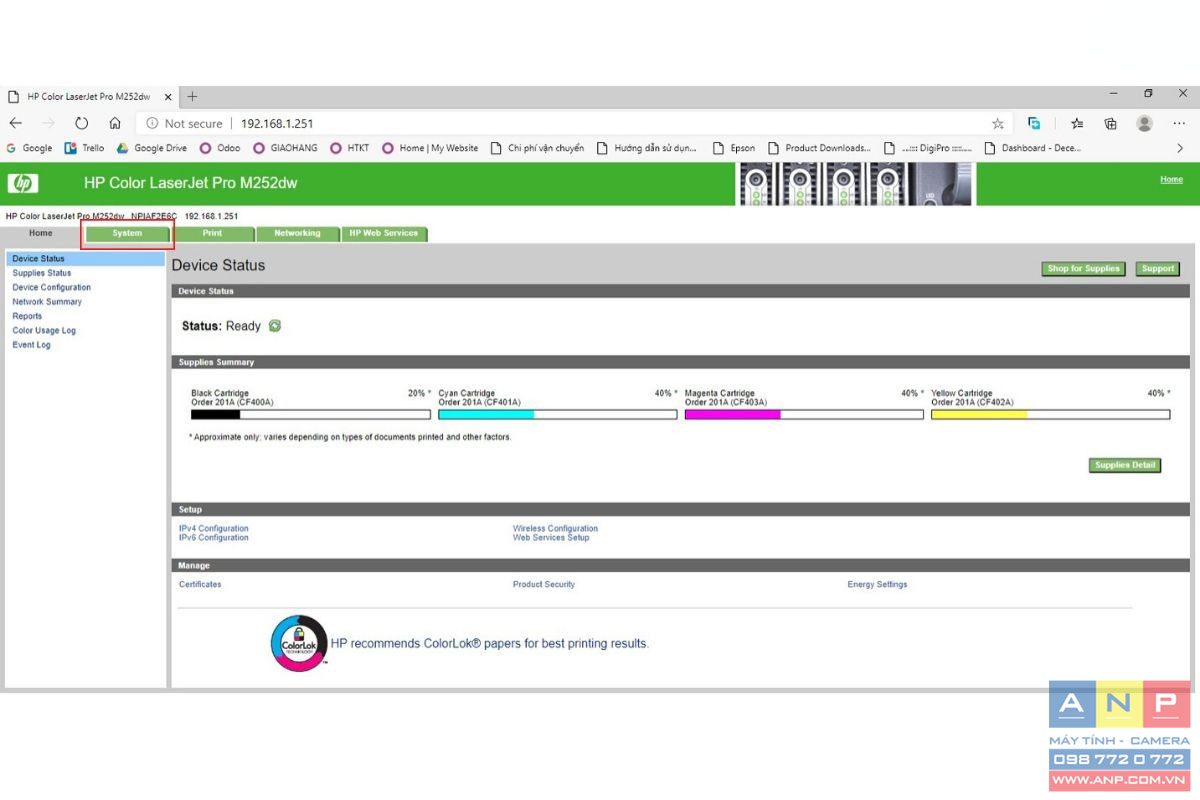The width and height of the screenshot is (1200, 800).
Task: Open the Wireless Configuration link
Action: 556,529
